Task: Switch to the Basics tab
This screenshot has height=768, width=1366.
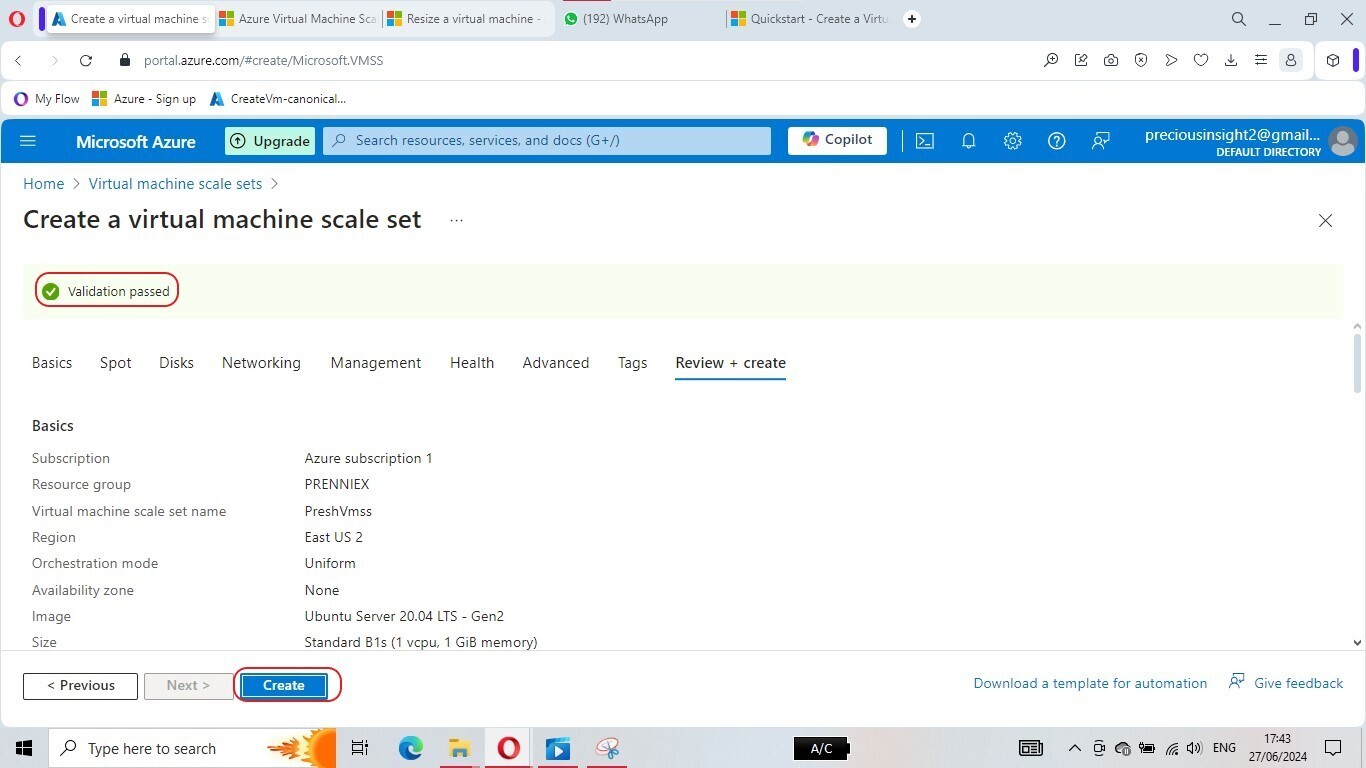Action: (x=52, y=363)
